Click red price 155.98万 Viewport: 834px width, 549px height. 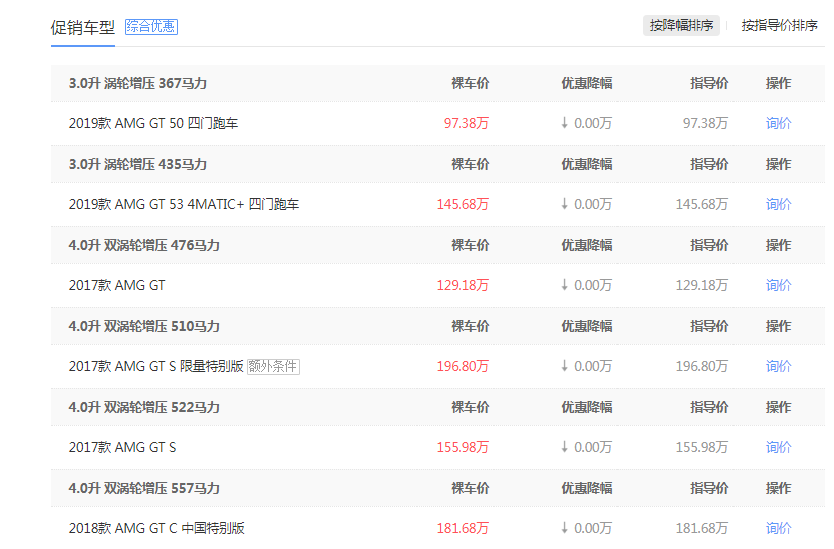(x=463, y=447)
